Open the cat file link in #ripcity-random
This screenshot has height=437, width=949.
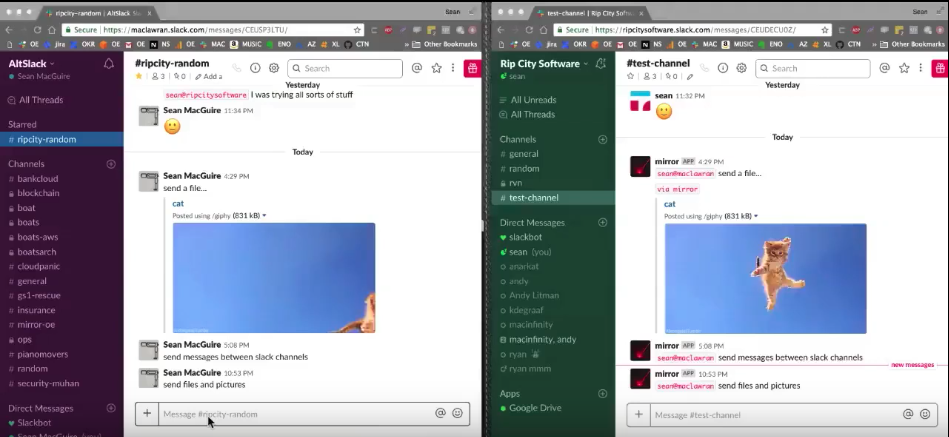(x=178, y=203)
